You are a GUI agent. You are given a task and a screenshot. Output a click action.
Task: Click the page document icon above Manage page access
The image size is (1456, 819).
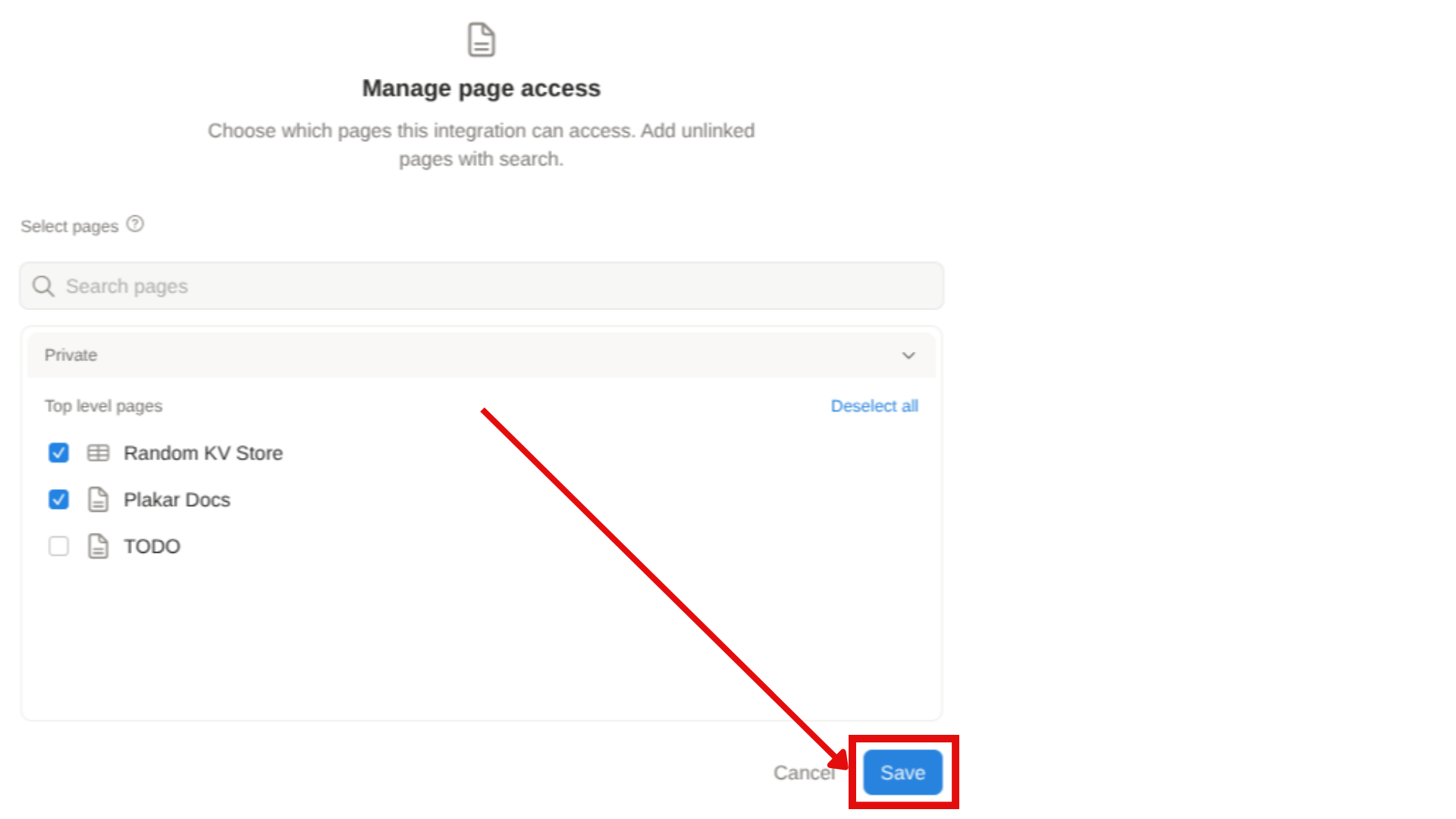coord(482,39)
